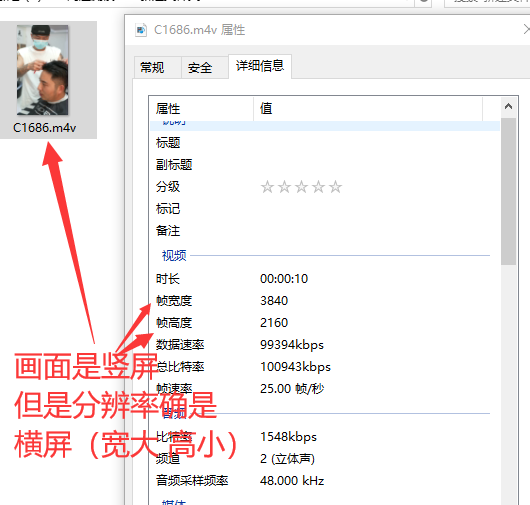Image resolution: width=530 pixels, height=505 pixels.
Task: Select the C1686.m4v video thumbnail
Action: (x=43, y=70)
